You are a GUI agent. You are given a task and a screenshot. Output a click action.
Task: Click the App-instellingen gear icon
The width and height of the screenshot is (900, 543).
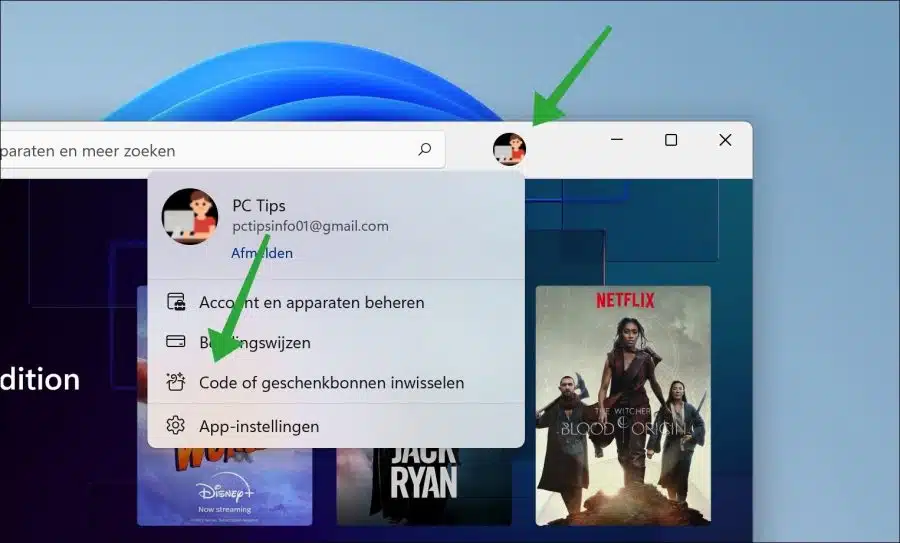pyautogui.click(x=176, y=425)
